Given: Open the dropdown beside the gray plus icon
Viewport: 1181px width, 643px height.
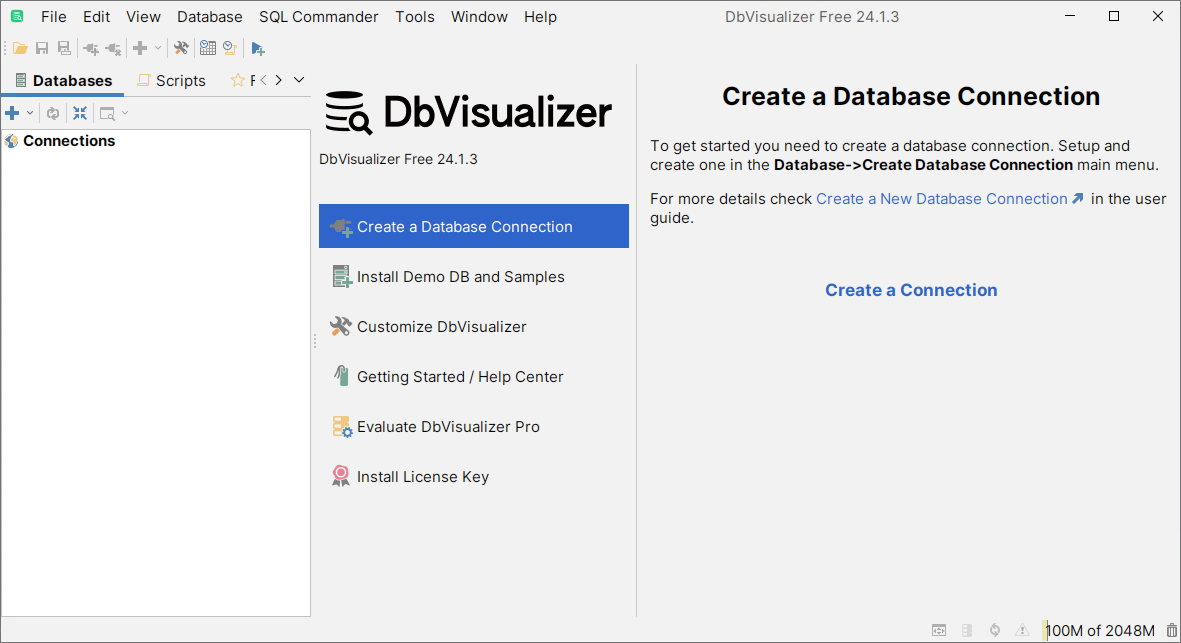Looking at the screenshot, I should click(x=157, y=48).
